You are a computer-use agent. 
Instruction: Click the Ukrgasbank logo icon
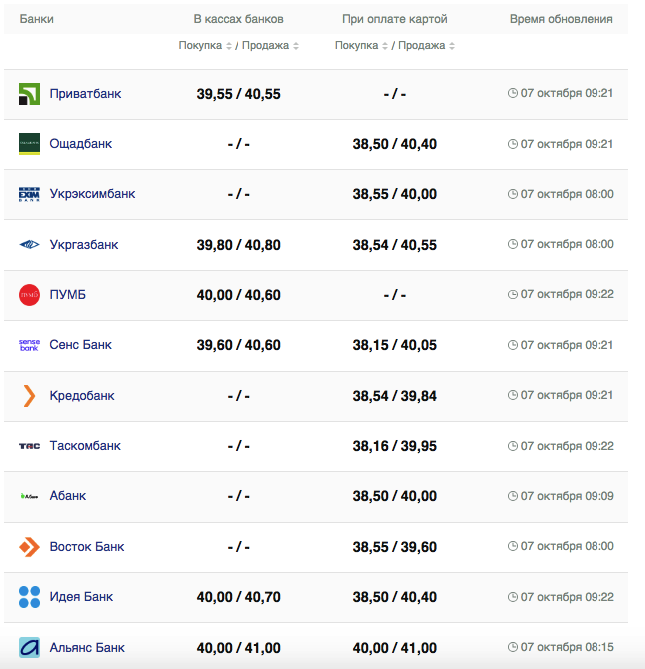[29, 244]
